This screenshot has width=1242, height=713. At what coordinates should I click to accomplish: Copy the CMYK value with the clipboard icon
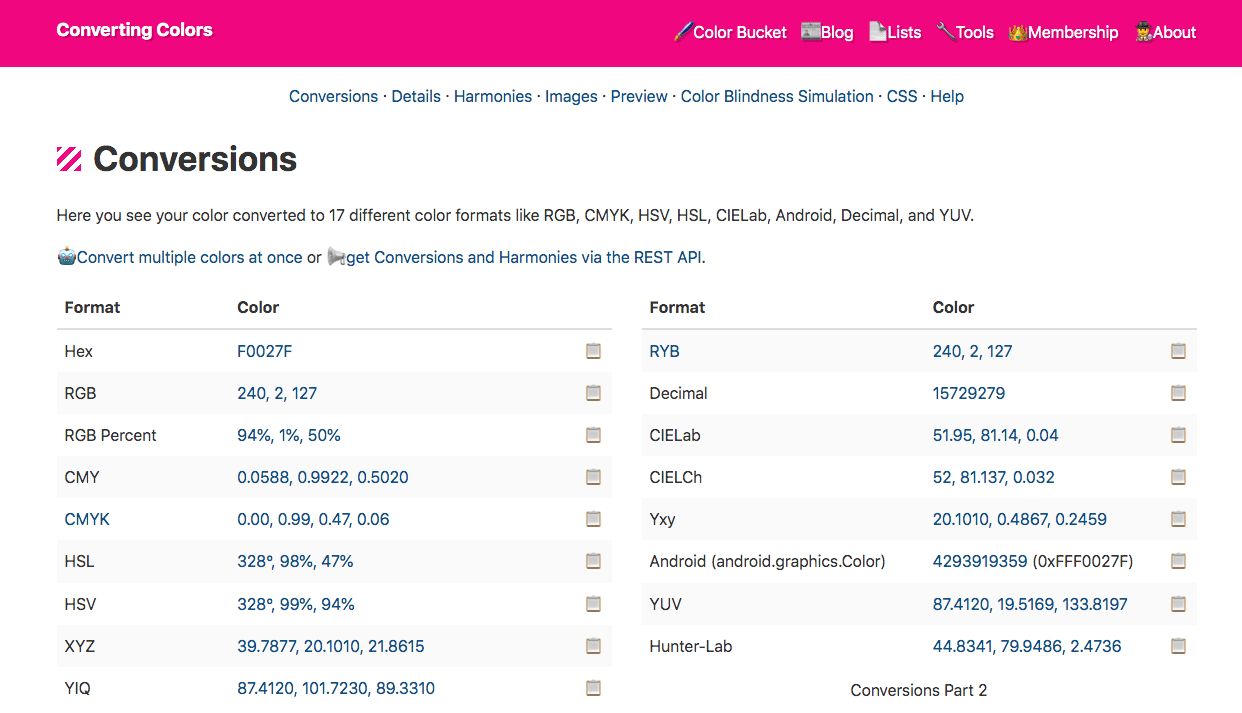point(593,519)
